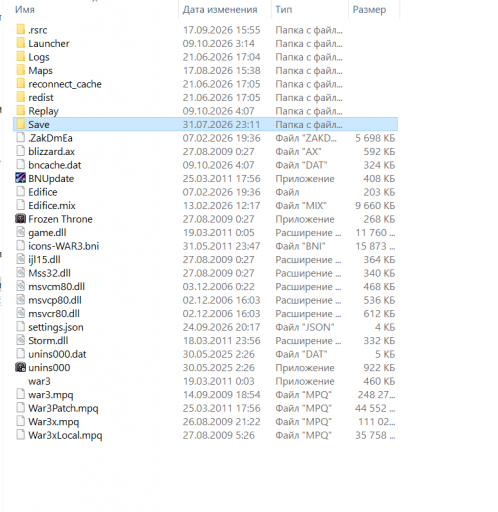The height and width of the screenshot is (512, 498).
Task: Click the msvcr80.dll file icon
Action: (x=21, y=313)
